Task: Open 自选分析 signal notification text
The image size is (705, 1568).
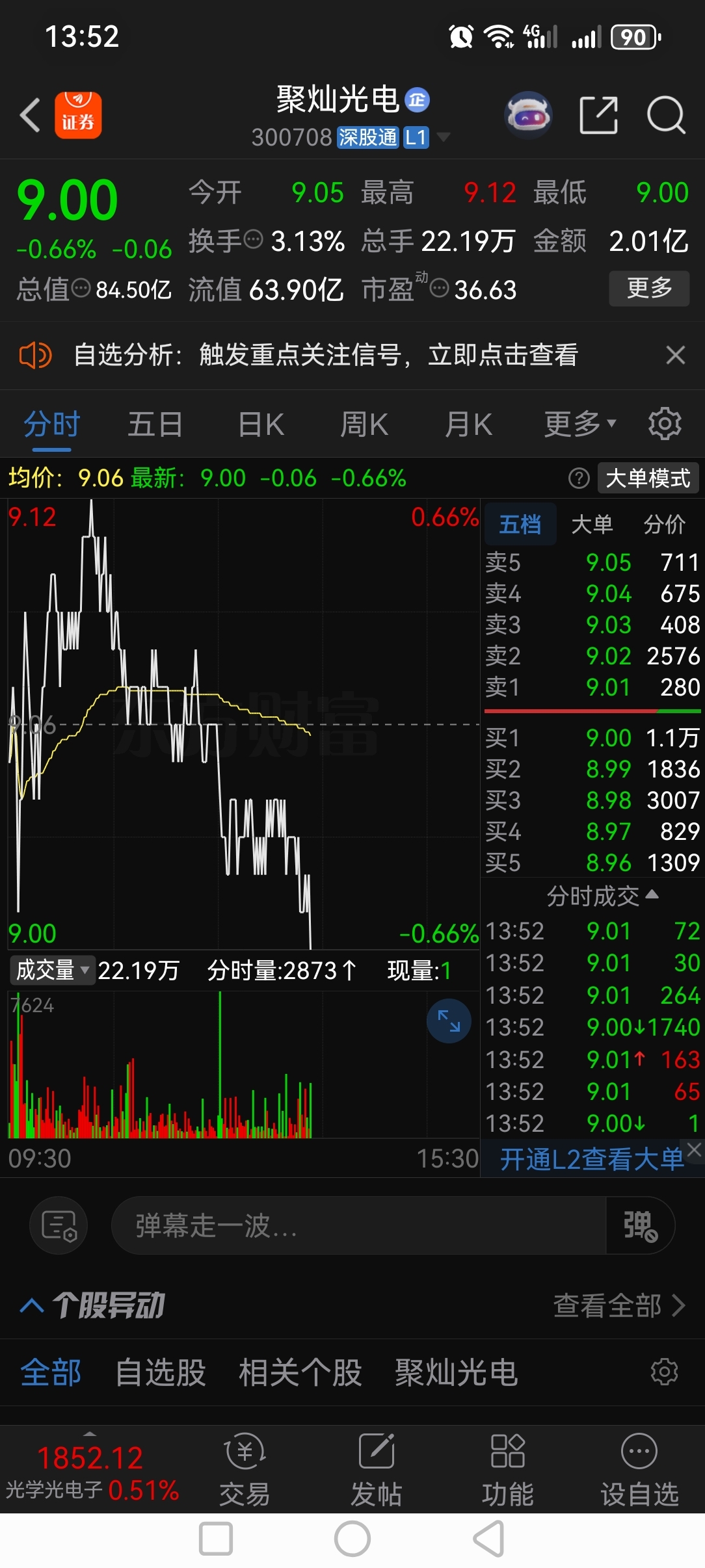Action: pyautogui.click(x=326, y=355)
